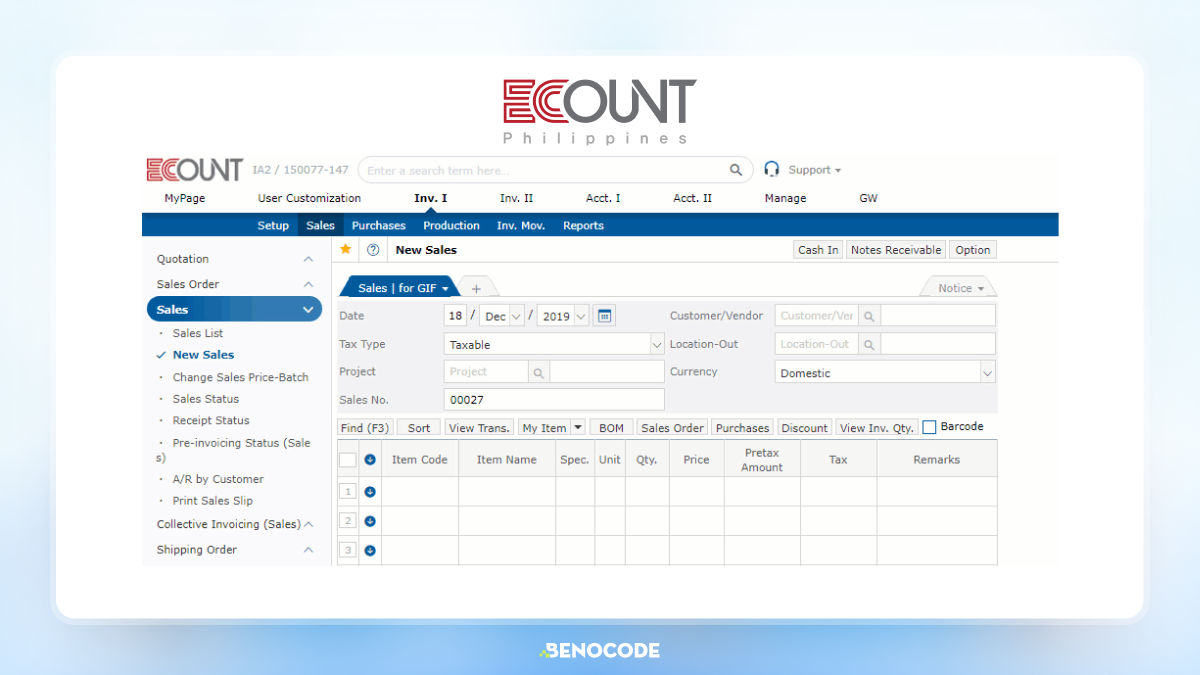
Task: Click the Customer/Vendor search magnifier
Action: [869, 316]
